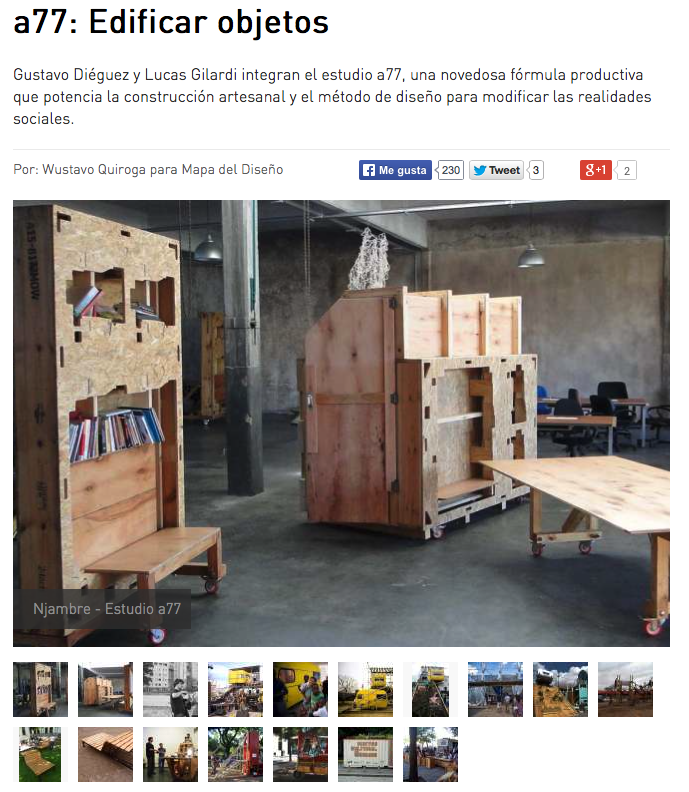The height and width of the screenshot is (792, 689).
Task: Click the a77: Edificar objetos headline
Action: pos(171,22)
